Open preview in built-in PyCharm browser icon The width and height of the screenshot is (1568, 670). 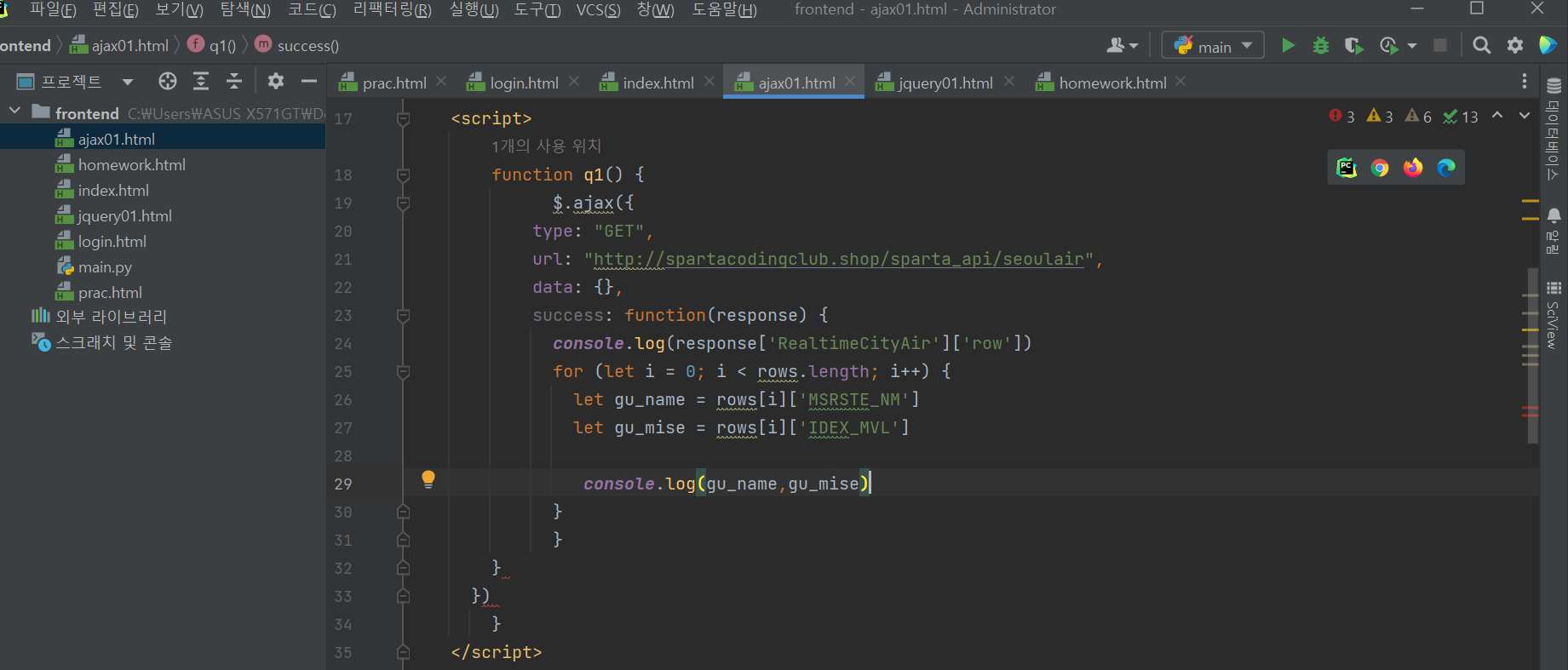[x=1347, y=168]
